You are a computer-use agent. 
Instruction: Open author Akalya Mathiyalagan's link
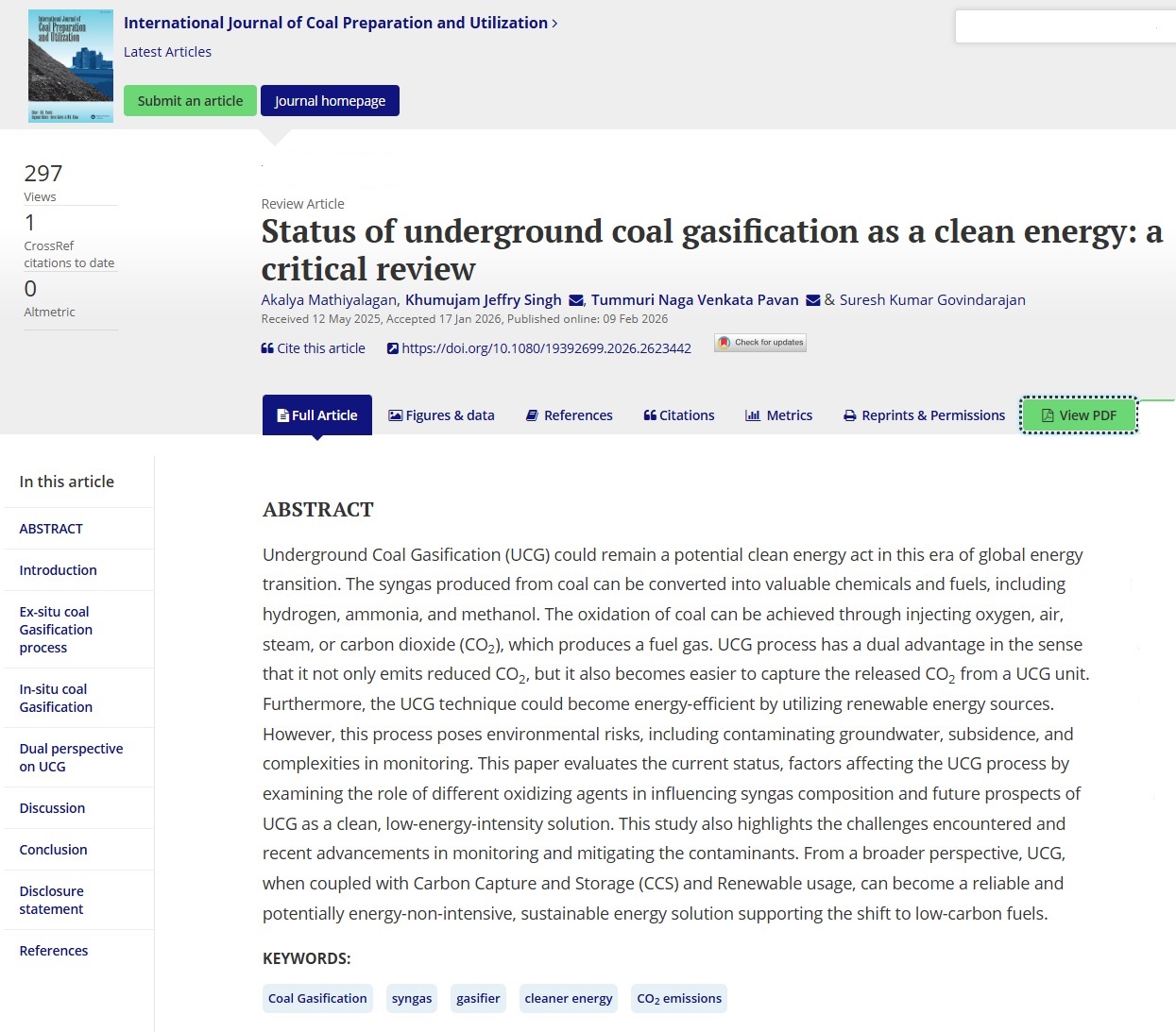tap(329, 300)
